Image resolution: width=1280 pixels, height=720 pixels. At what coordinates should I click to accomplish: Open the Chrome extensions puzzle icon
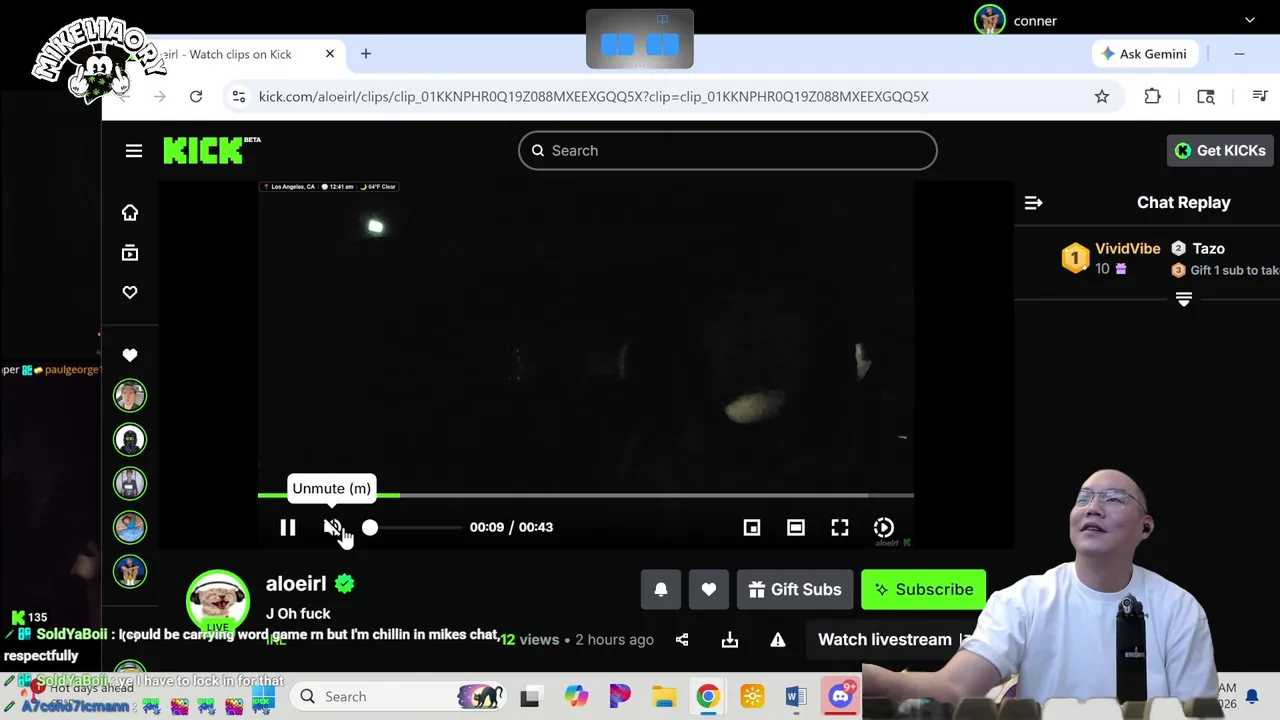pos(1153,96)
